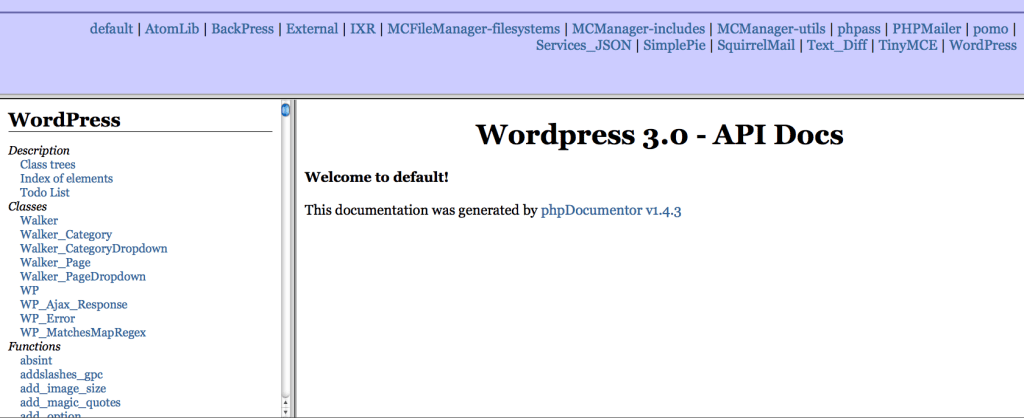The width and height of the screenshot is (1024, 418).
Task: Open WP_MatchesMapRegex class docs
Action: point(83,332)
